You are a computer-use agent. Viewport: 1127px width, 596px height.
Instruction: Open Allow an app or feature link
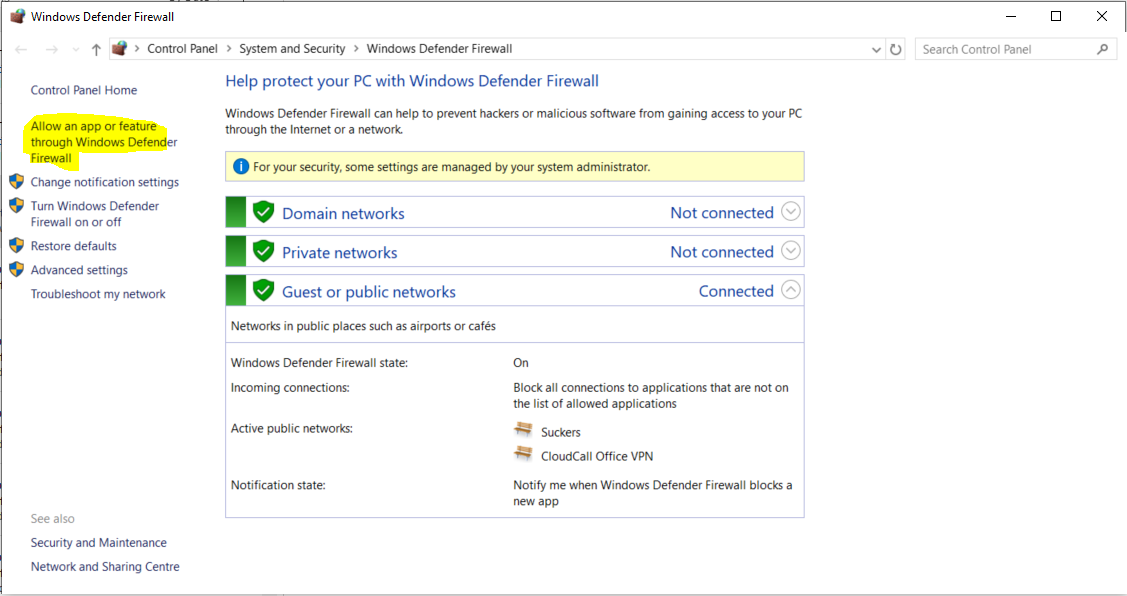[104, 142]
